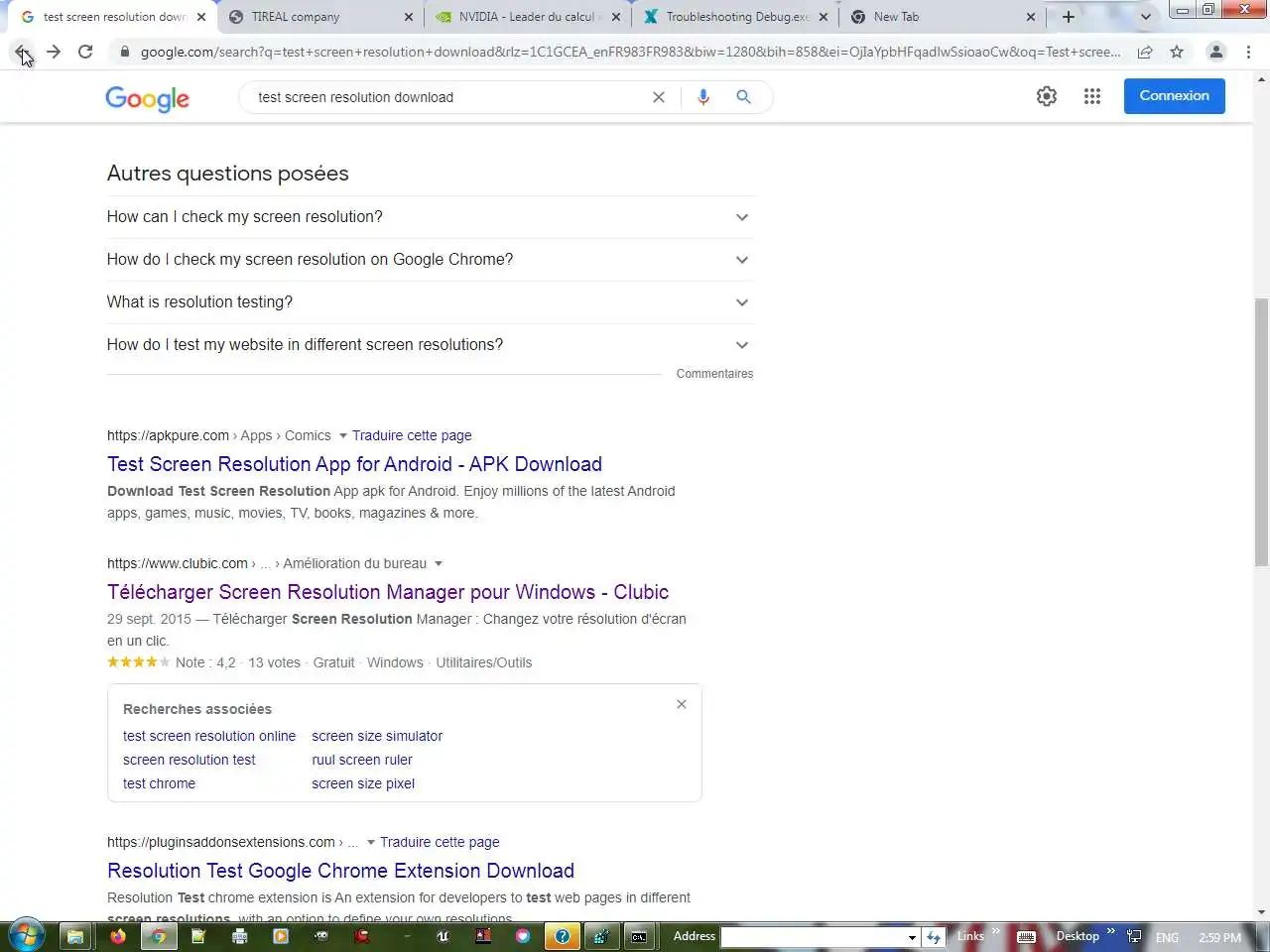This screenshot has width=1270, height=952.
Task: Open related search "ruul screen ruler"
Action: point(362,760)
